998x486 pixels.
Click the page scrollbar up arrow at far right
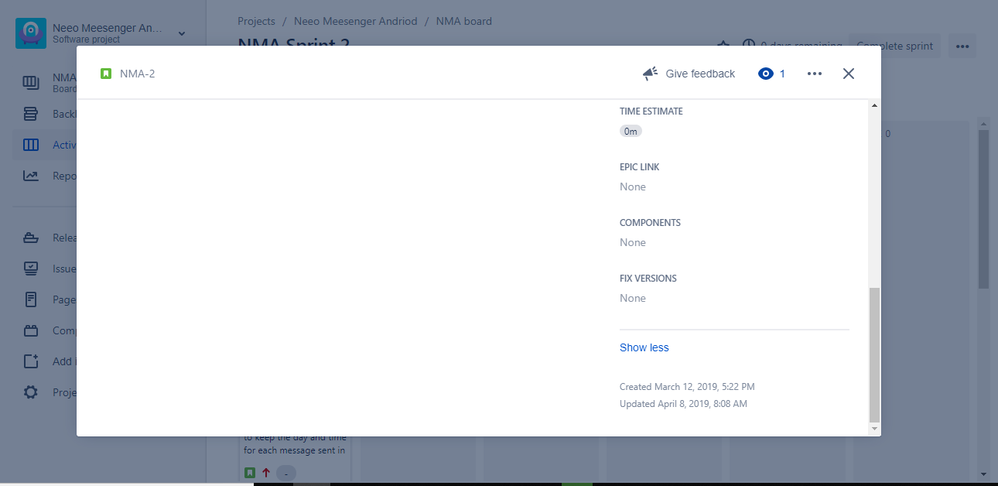[x=983, y=123]
